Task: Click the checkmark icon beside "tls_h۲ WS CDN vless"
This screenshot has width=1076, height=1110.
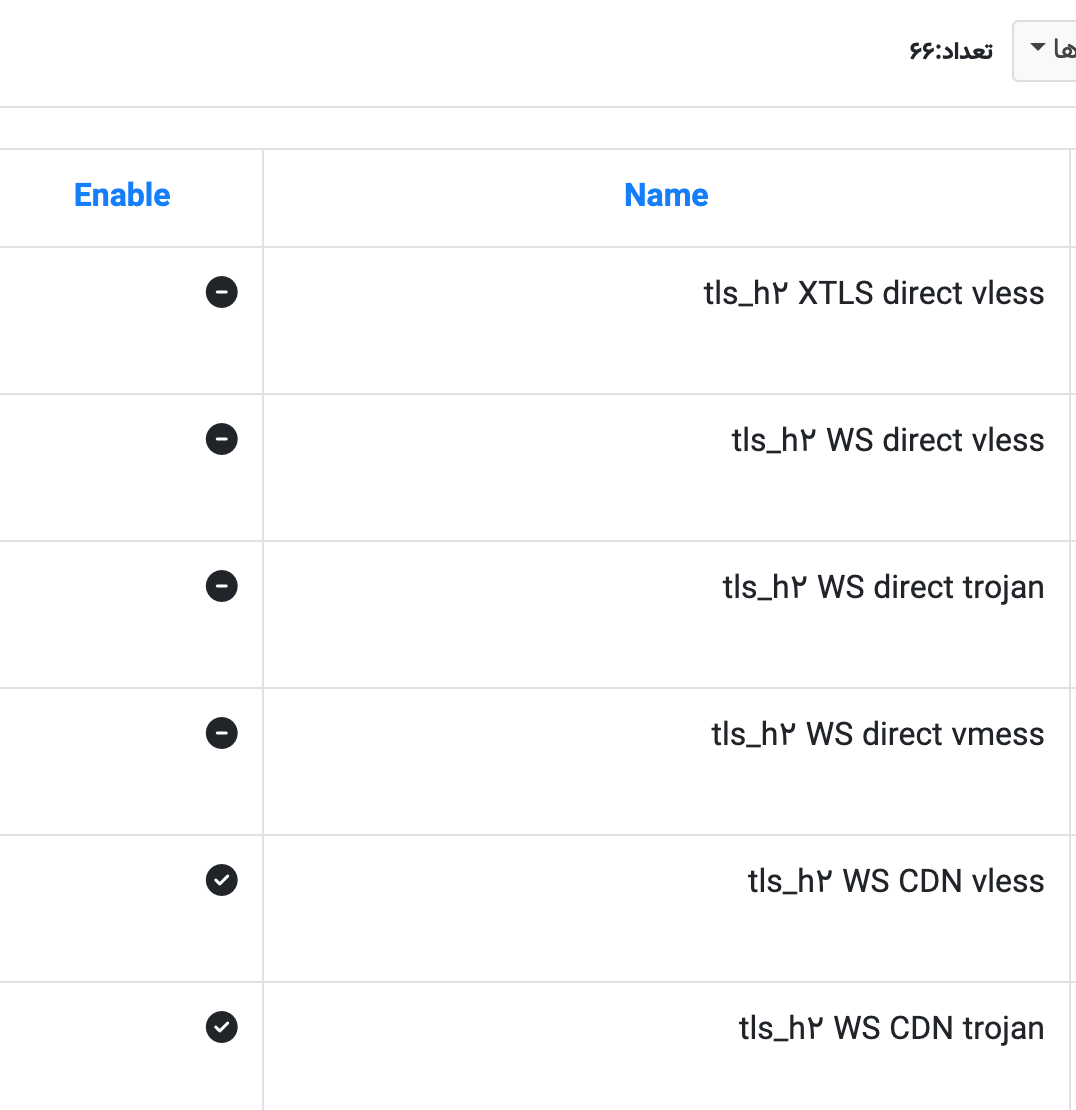Action: coord(222,880)
